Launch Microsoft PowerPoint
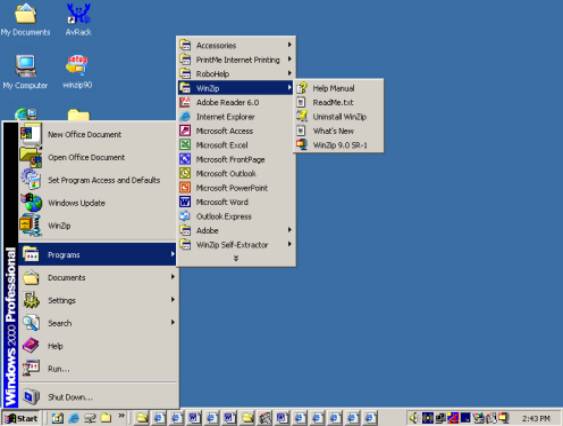 [x=236, y=188]
